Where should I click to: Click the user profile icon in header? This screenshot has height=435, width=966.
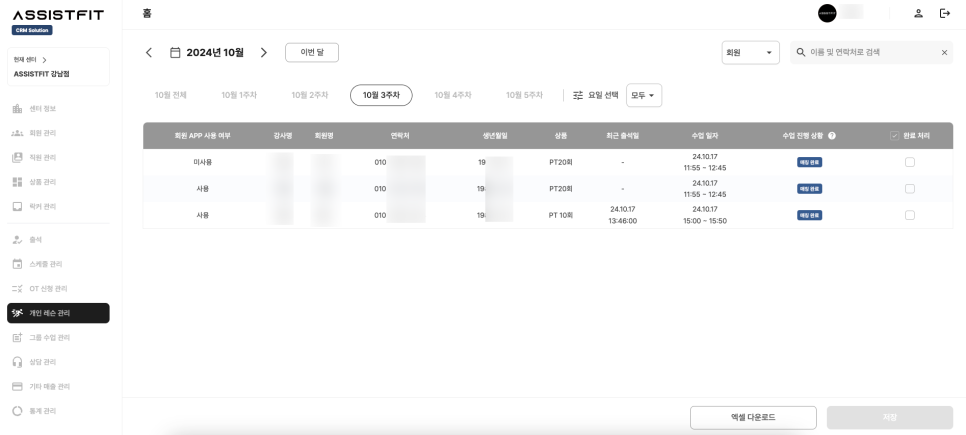(x=918, y=13)
